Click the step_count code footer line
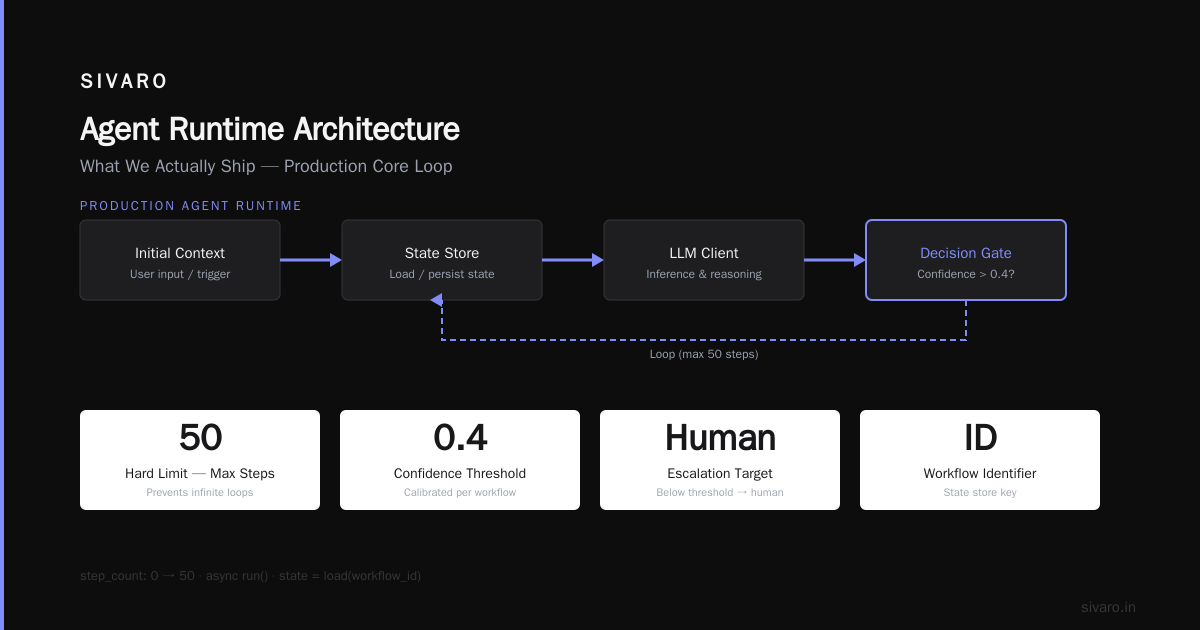Image resolution: width=1200 pixels, height=630 pixels. (x=250, y=576)
